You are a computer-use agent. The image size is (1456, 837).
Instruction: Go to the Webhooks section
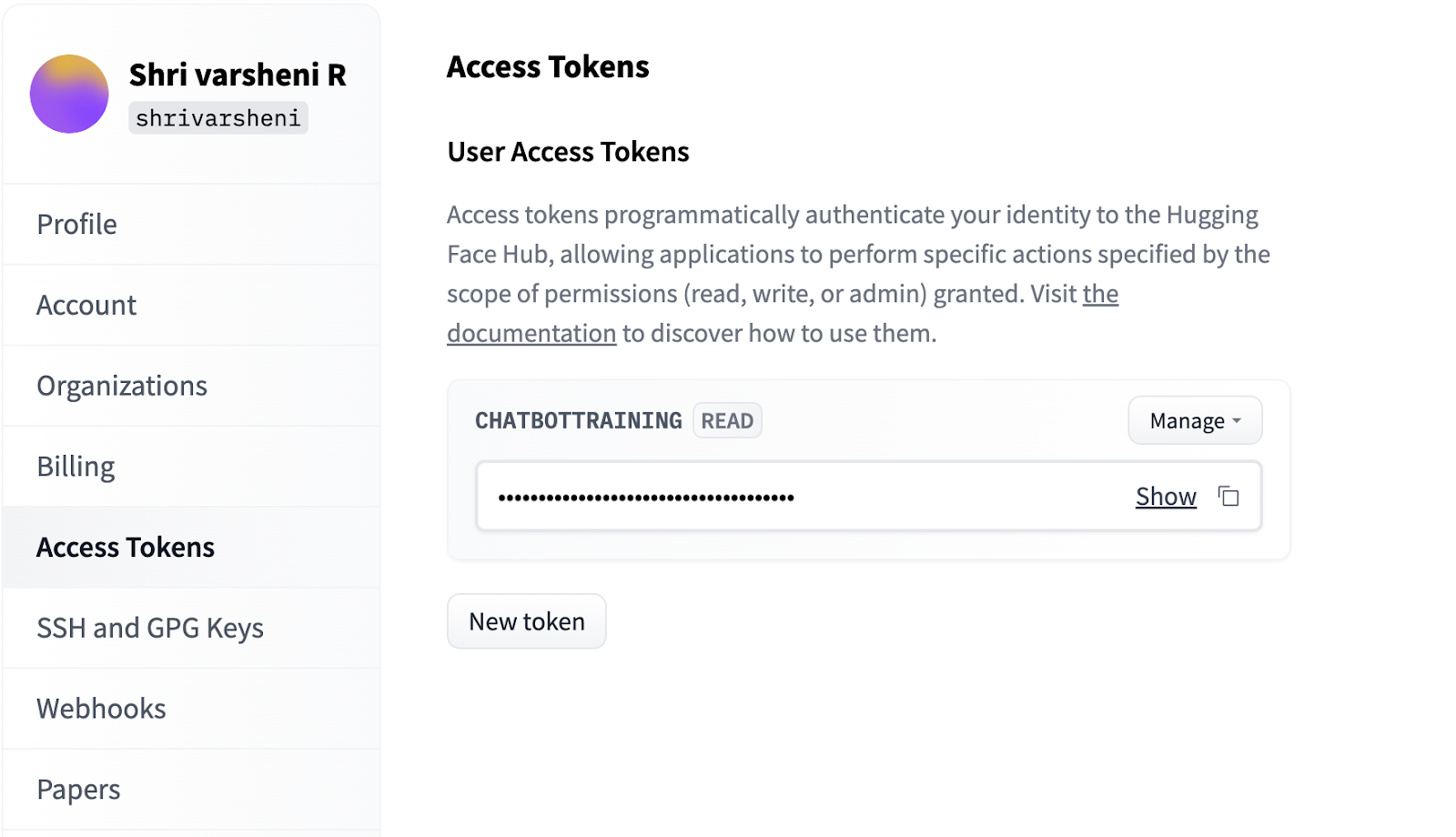(x=100, y=708)
